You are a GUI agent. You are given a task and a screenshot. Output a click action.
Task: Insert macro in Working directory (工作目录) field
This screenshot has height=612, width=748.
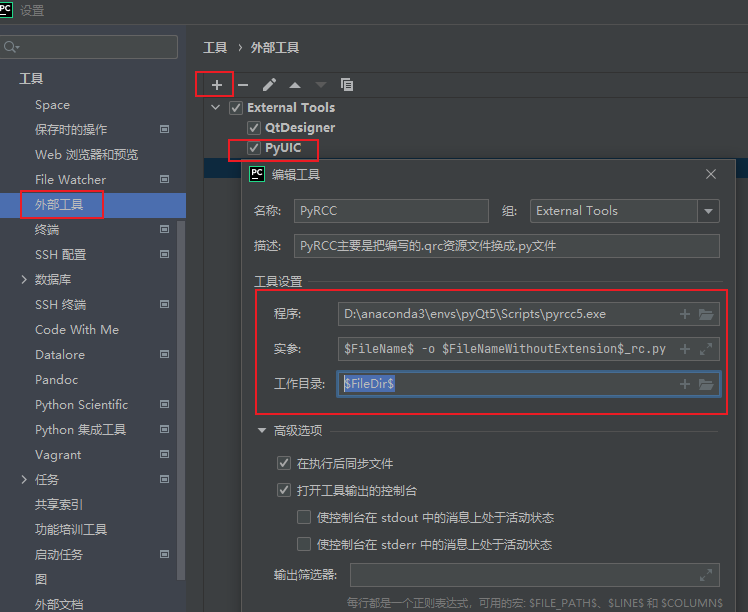click(685, 384)
